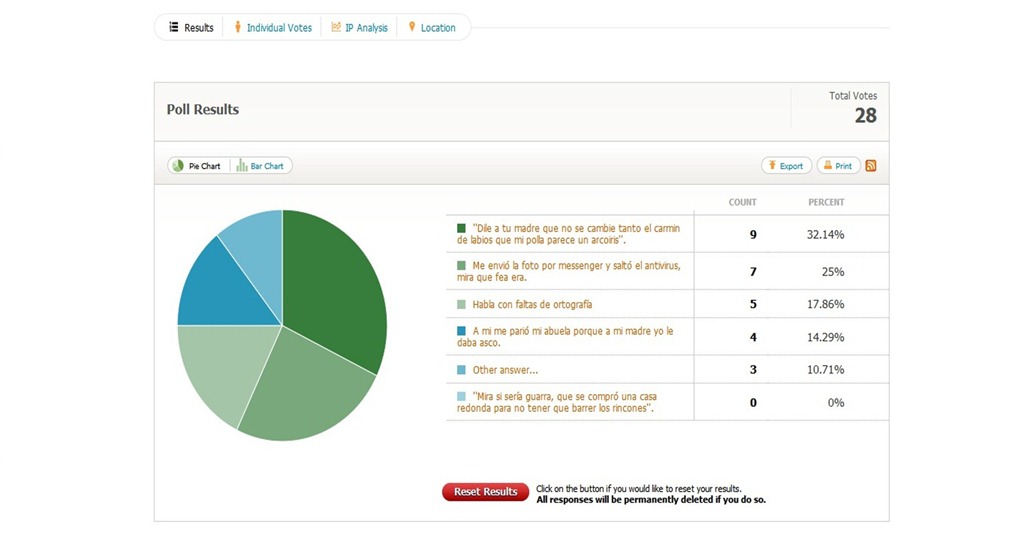Click the Bar Chart bars icon
The height and width of the screenshot is (550, 1024).
pyautogui.click(x=242, y=165)
